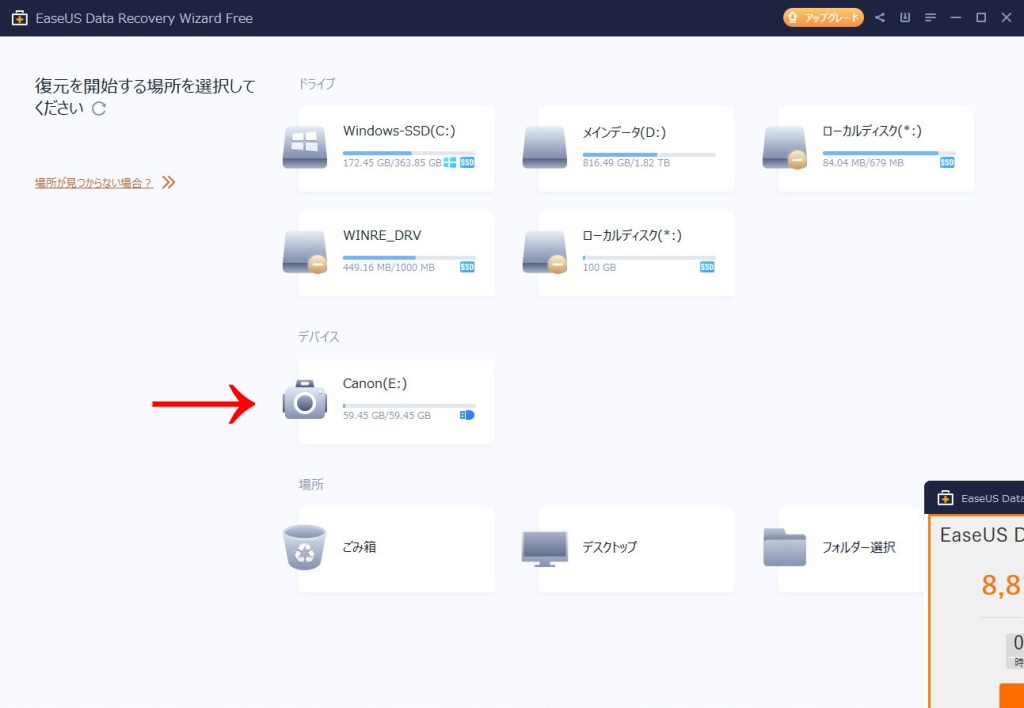Click the SSD badge on Windows-SSD(C:)
Viewport: 1024px width, 708px height.
click(x=467, y=163)
